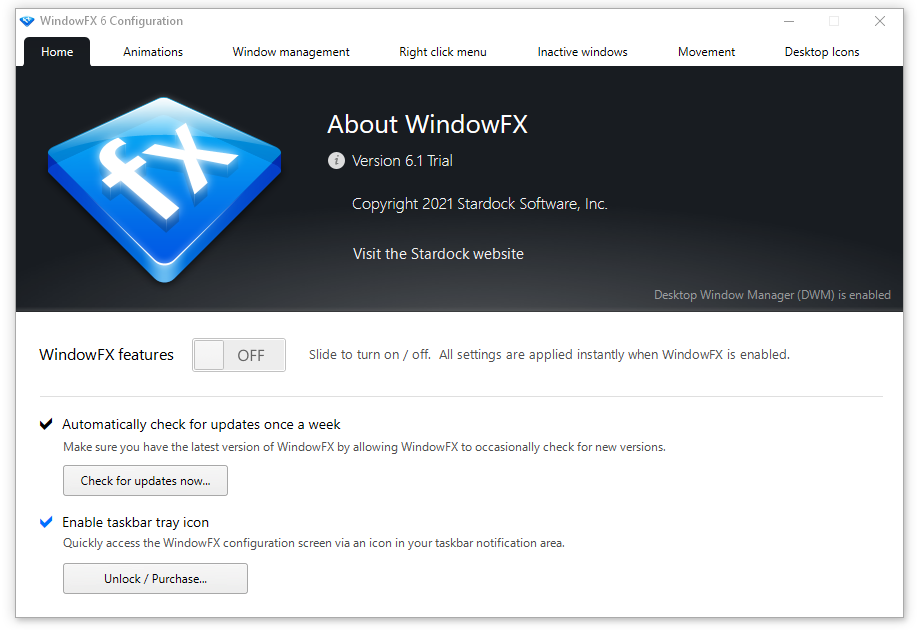Open the Desktop Icons tab
This screenshot has width=917, height=630.
point(821,51)
